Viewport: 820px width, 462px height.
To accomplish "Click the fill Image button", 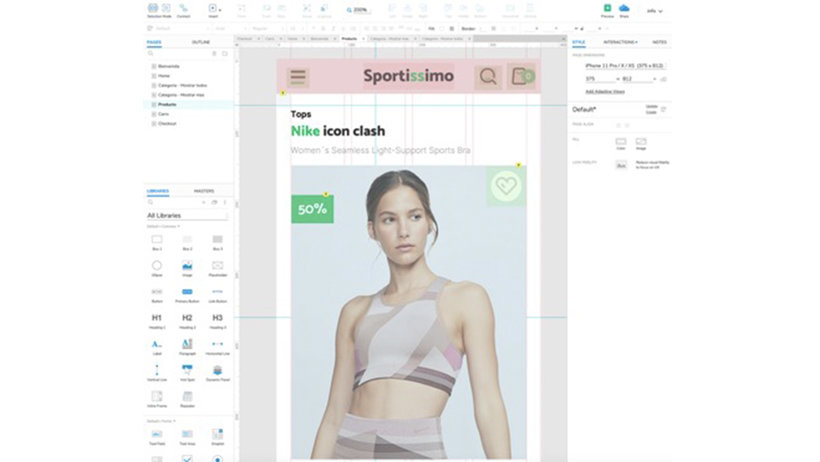I will 641,144.
